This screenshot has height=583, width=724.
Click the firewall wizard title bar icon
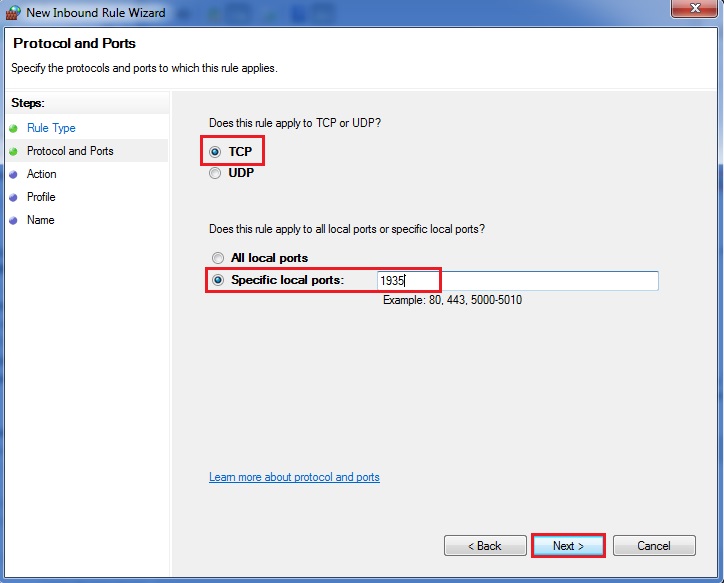[14, 13]
